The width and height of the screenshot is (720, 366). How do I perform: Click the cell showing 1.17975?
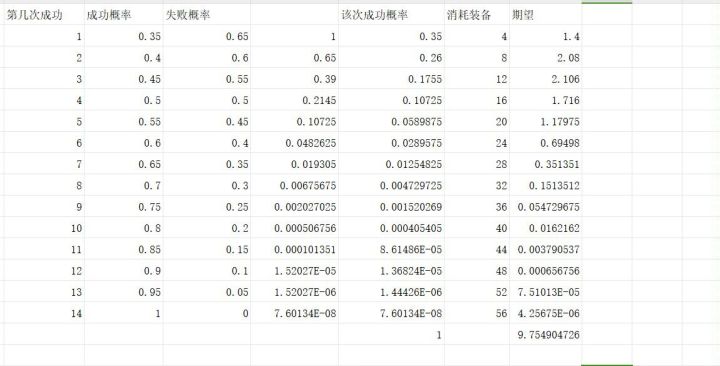(x=546, y=121)
